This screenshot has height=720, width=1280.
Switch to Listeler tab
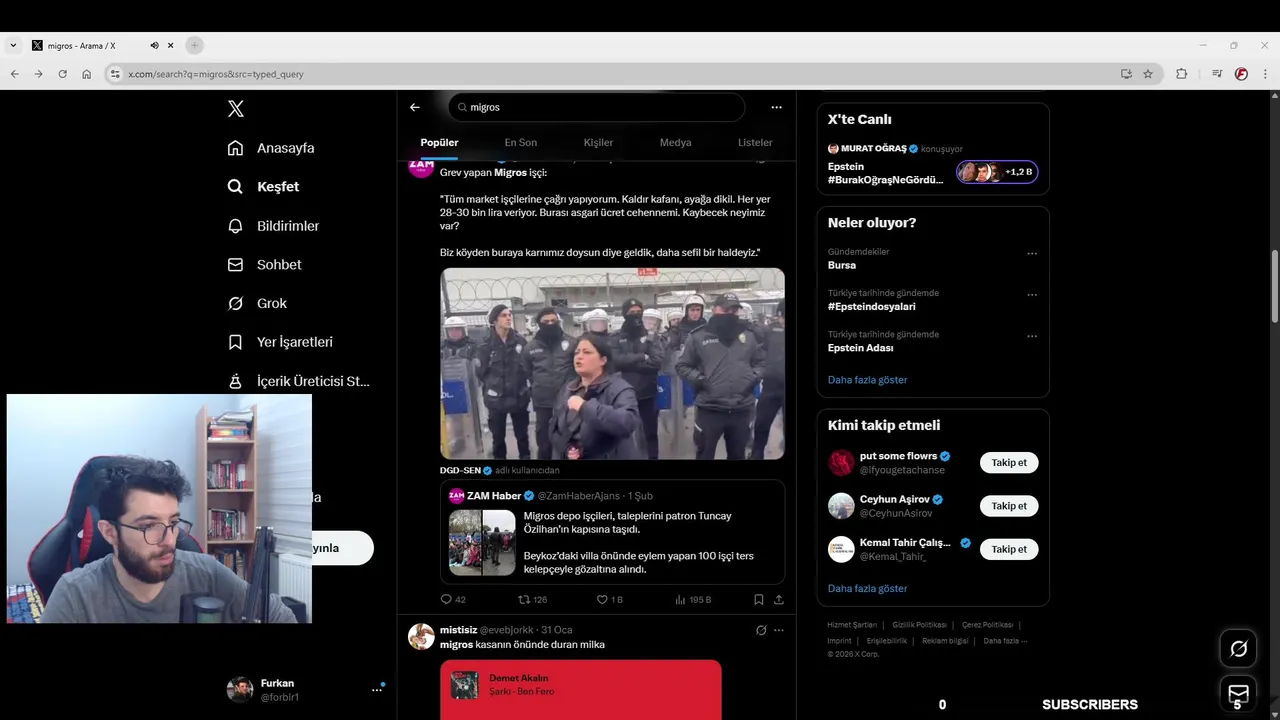[x=755, y=143]
